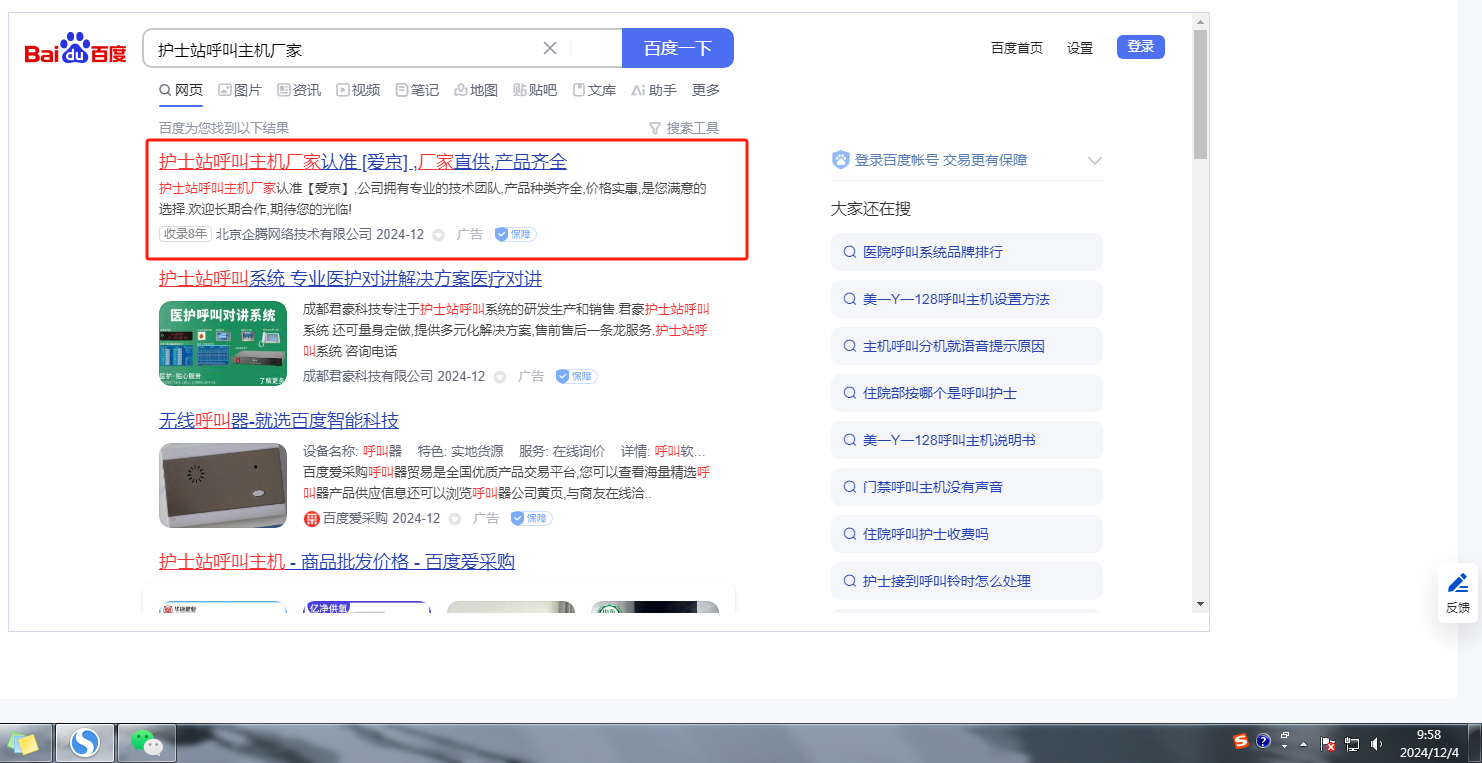The image size is (1482, 763).
Task: Click the Baidu logo
Action: (76, 49)
